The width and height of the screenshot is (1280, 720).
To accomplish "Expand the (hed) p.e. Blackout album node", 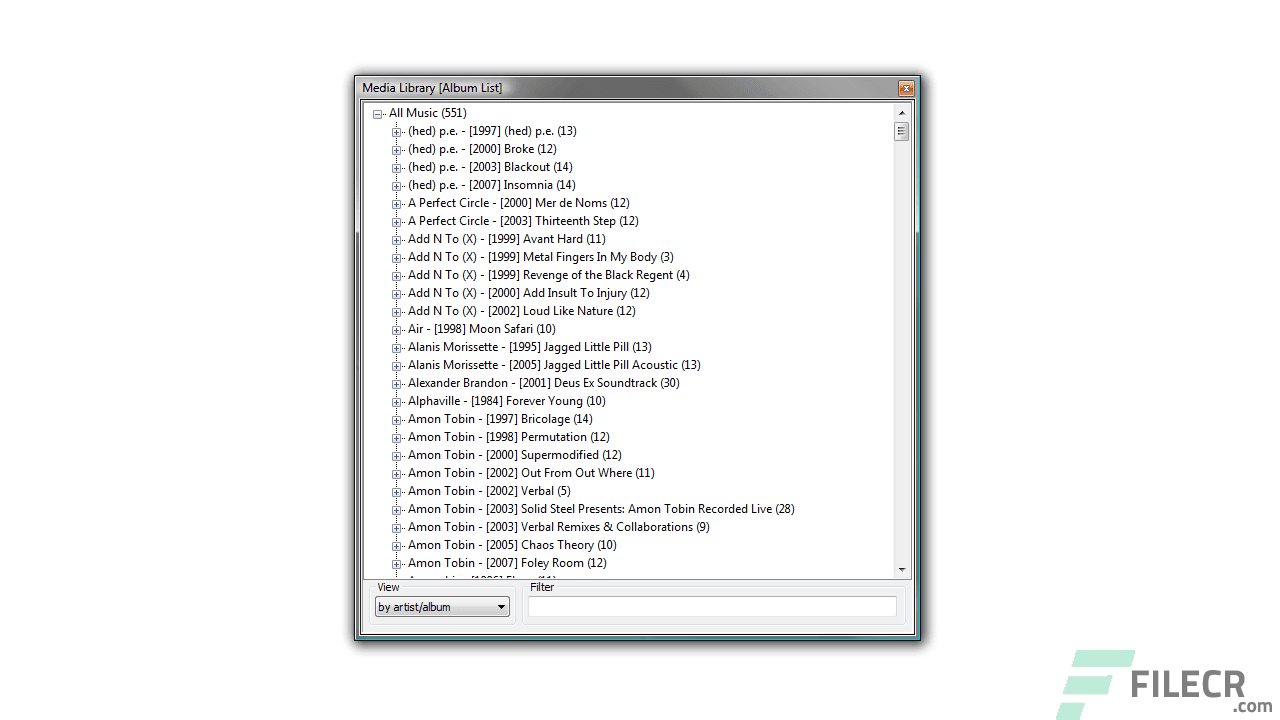I will [x=397, y=168].
